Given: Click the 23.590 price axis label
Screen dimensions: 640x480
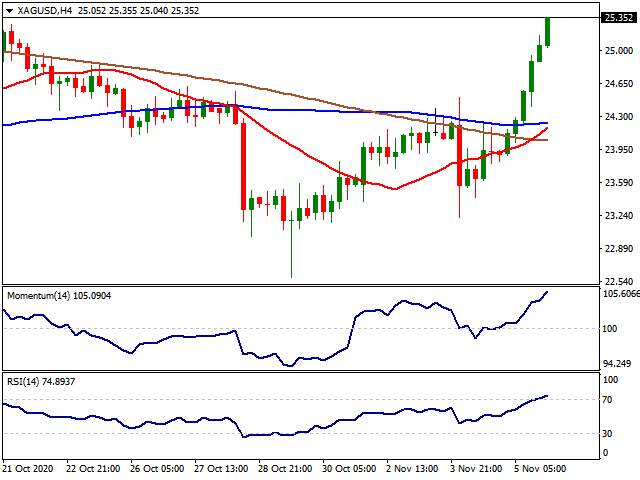Looking at the screenshot, I should pyautogui.click(x=619, y=182).
